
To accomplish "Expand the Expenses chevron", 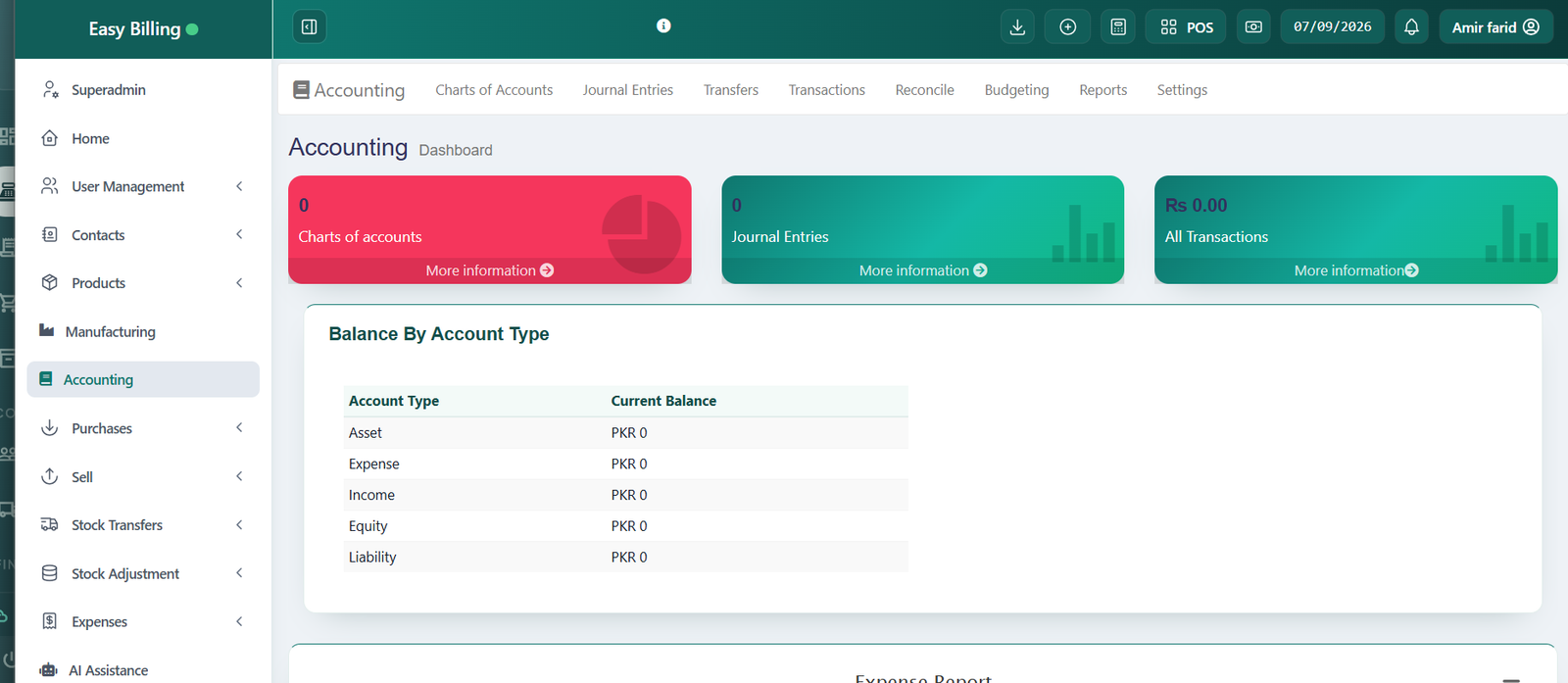I will [239, 621].
